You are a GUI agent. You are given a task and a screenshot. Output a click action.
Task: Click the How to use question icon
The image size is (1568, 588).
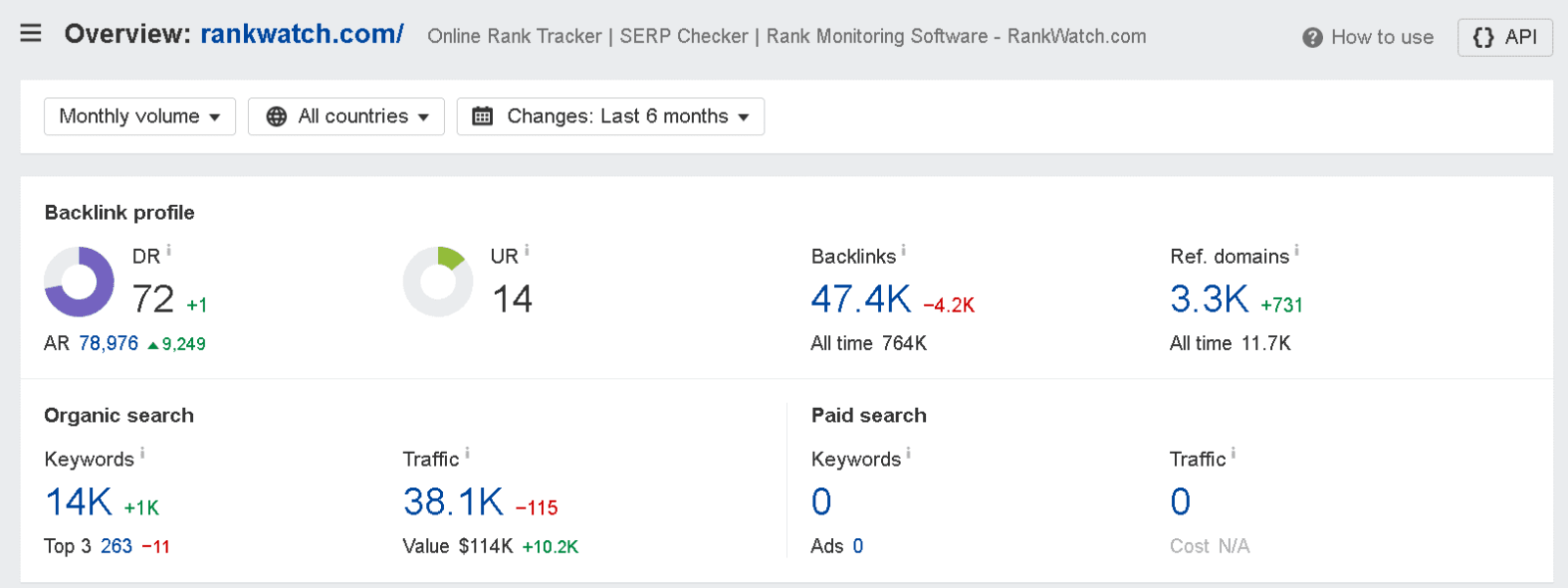tap(1312, 37)
